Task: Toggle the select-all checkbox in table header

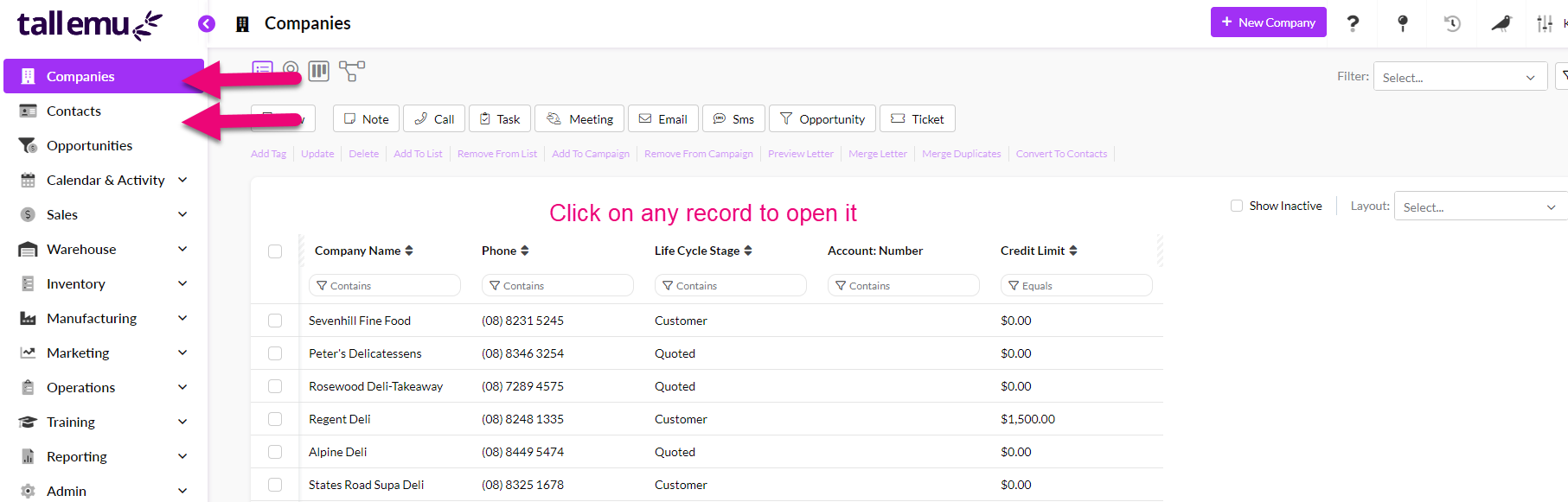Action: pos(275,251)
